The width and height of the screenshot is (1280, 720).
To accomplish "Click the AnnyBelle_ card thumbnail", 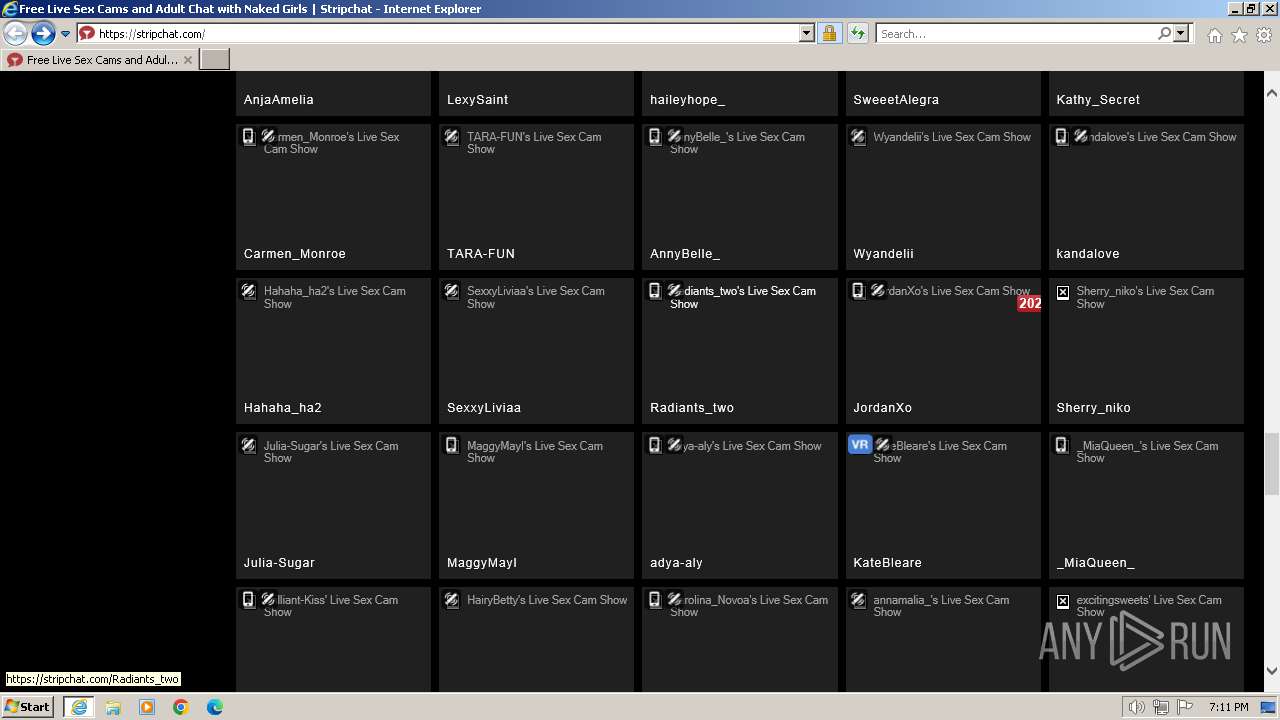I will (740, 197).
